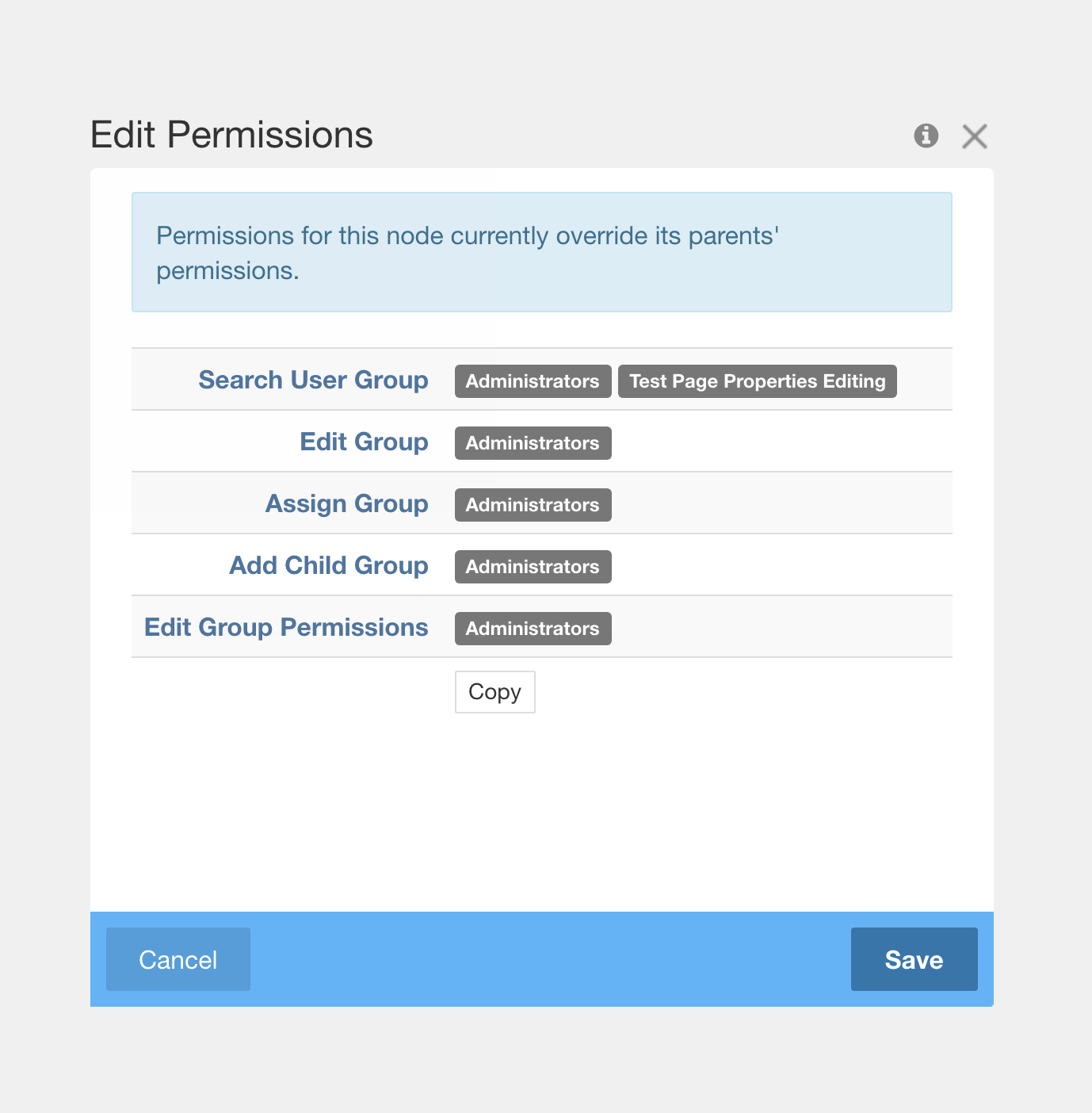Click the Save button

pos(913,959)
